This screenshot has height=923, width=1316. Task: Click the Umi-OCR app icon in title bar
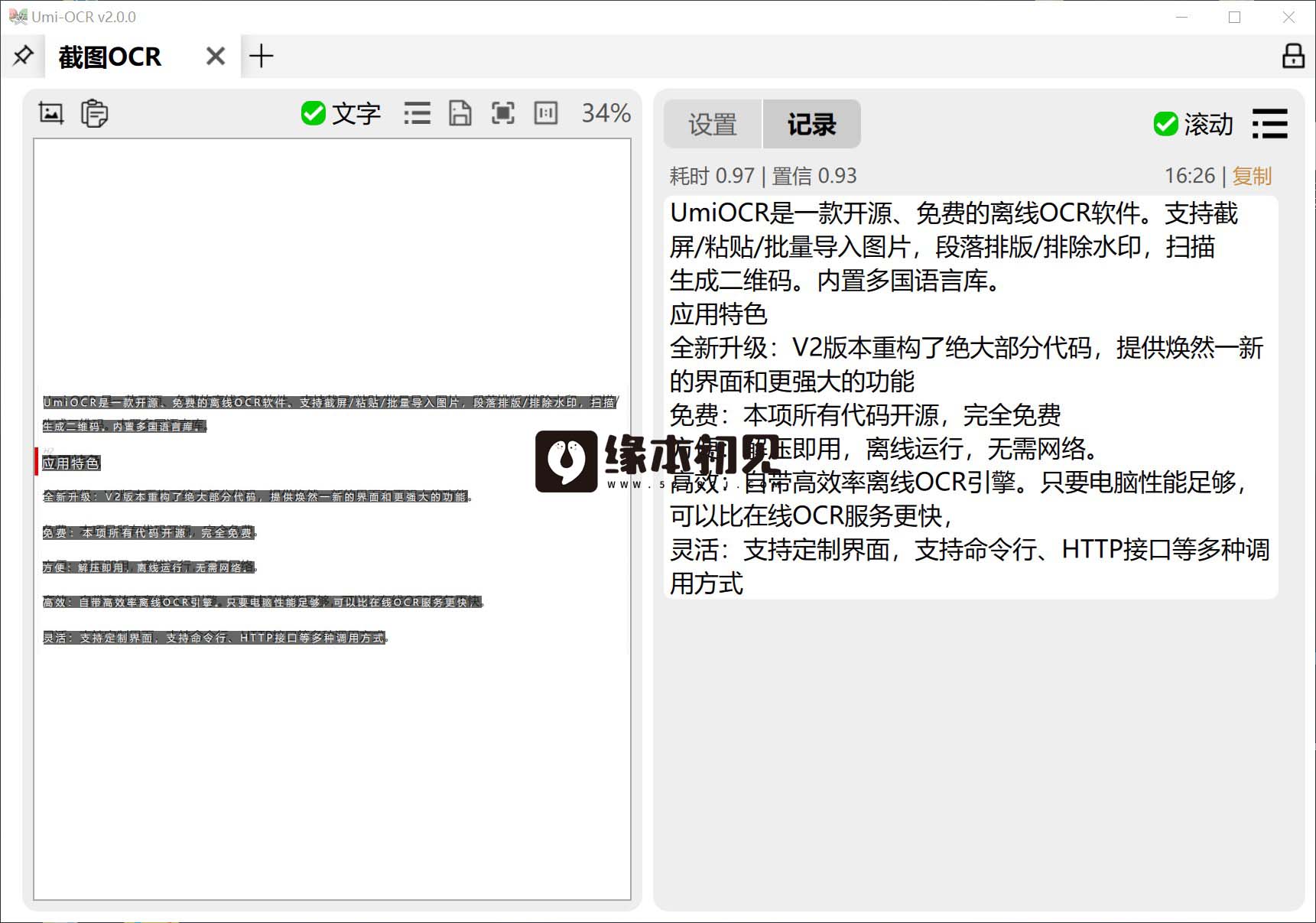18,16
